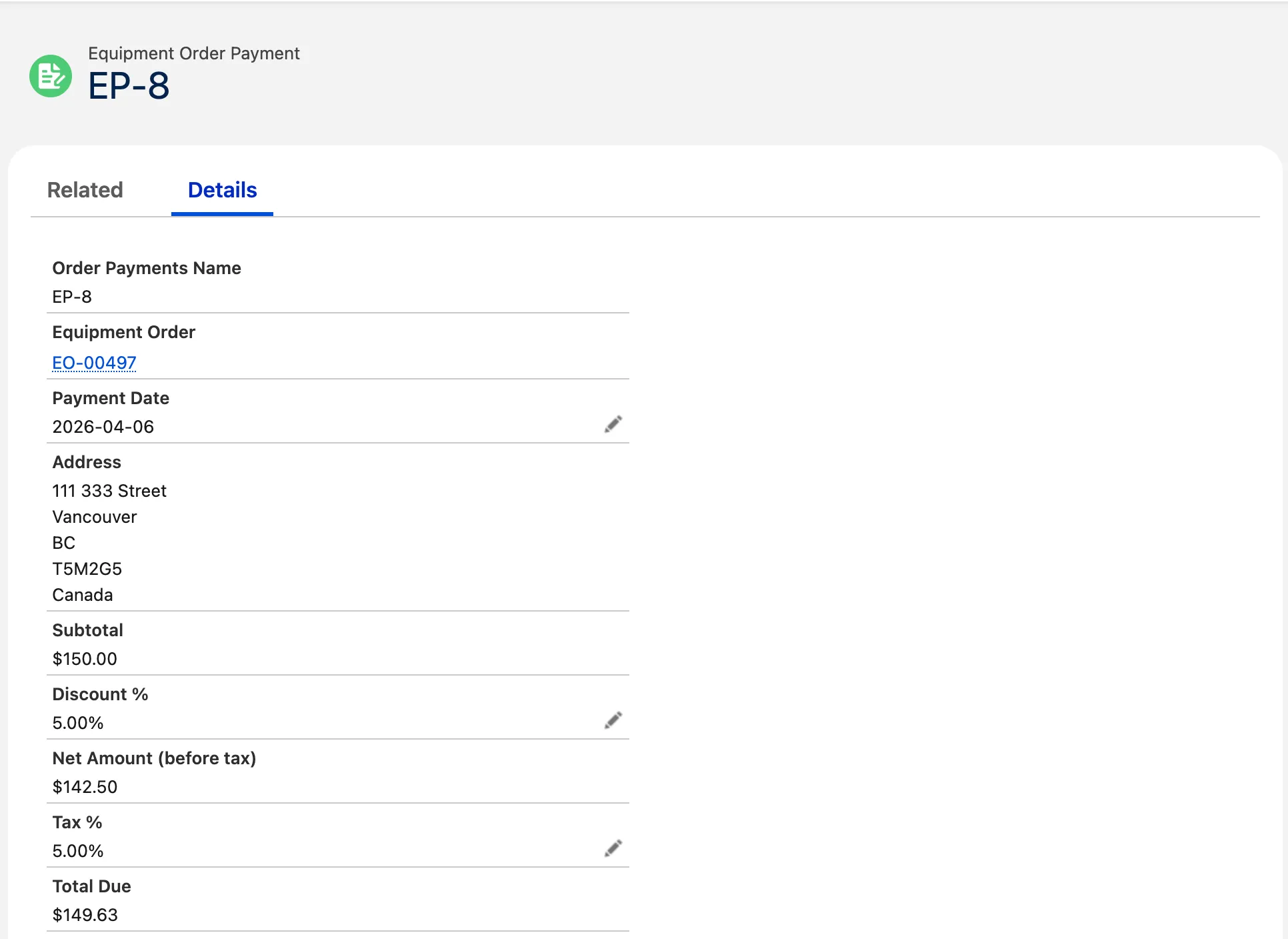Image resolution: width=1288 pixels, height=939 pixels.
Task: Click the Equipment Order field label
Action: pos(124,332)
